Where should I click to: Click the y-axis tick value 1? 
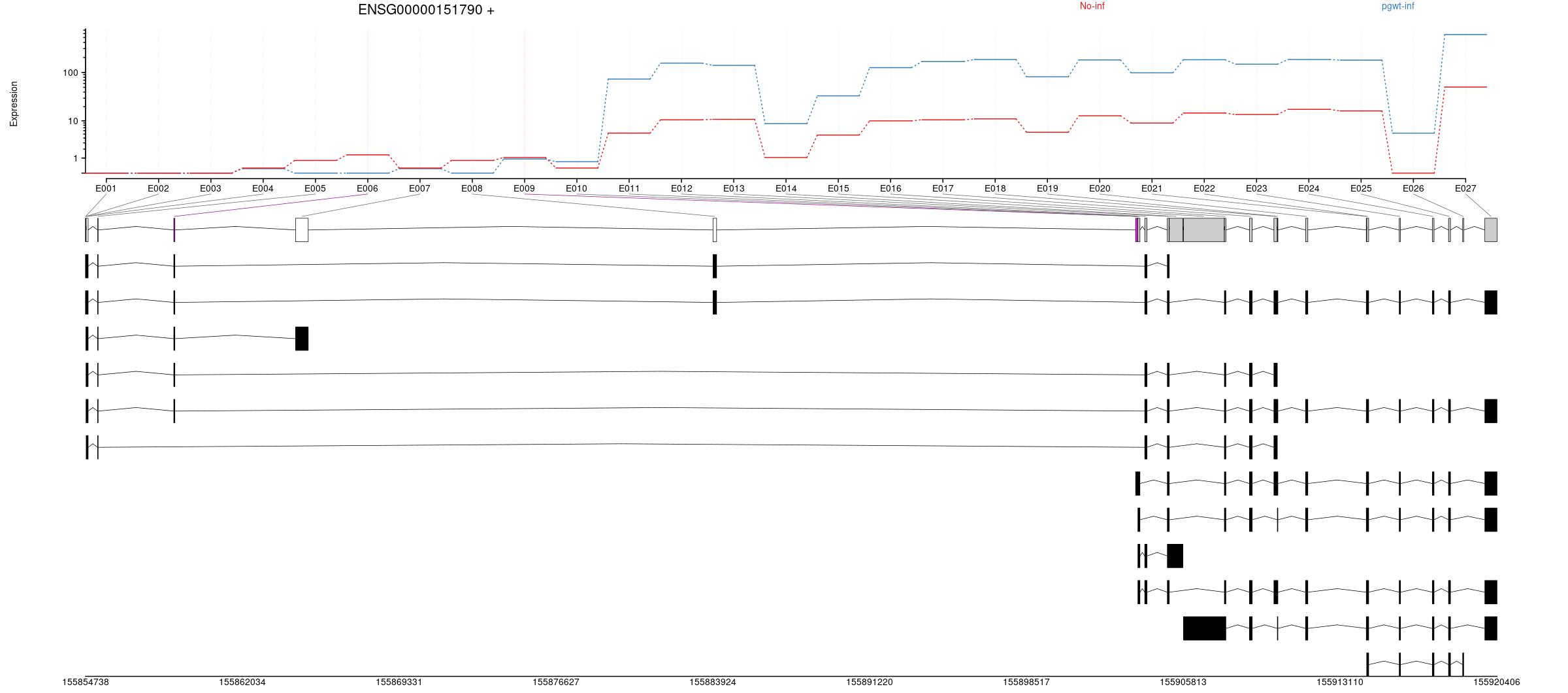click(75, 158)
